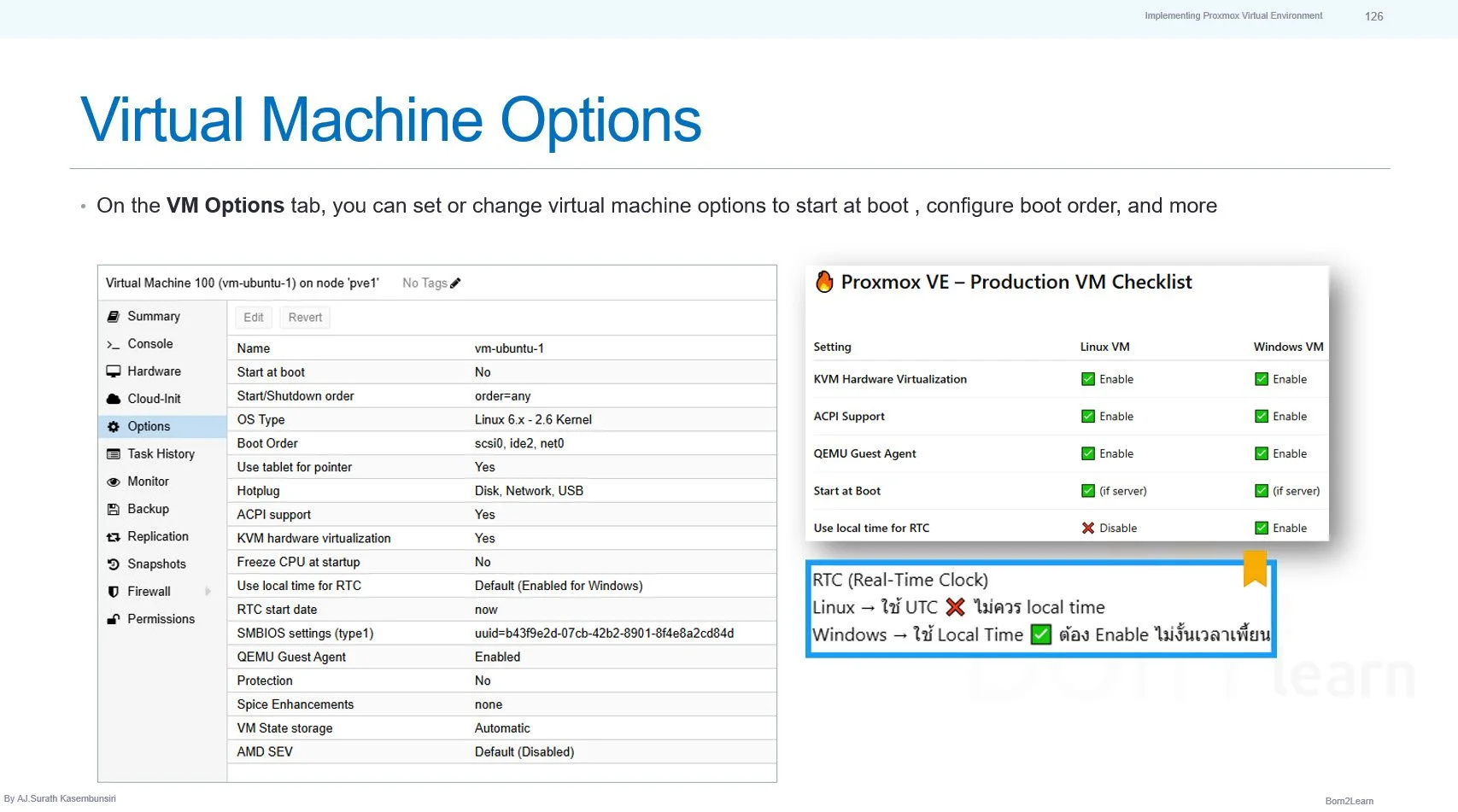The width and height of the screenshot is (1458, 812).
Task: Click the flame icon in Checklist title
Action: click(824, 282)
